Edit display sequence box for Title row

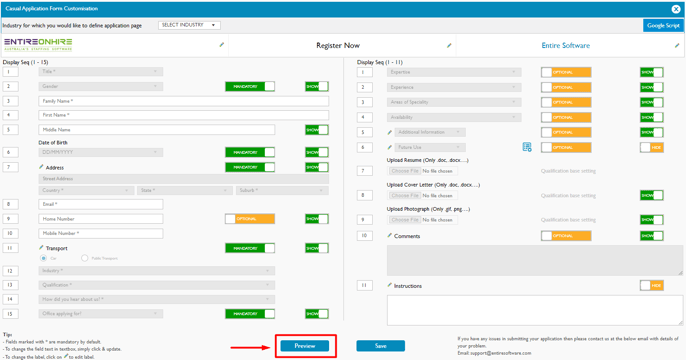pyautogui.click(x=10, y=72)
